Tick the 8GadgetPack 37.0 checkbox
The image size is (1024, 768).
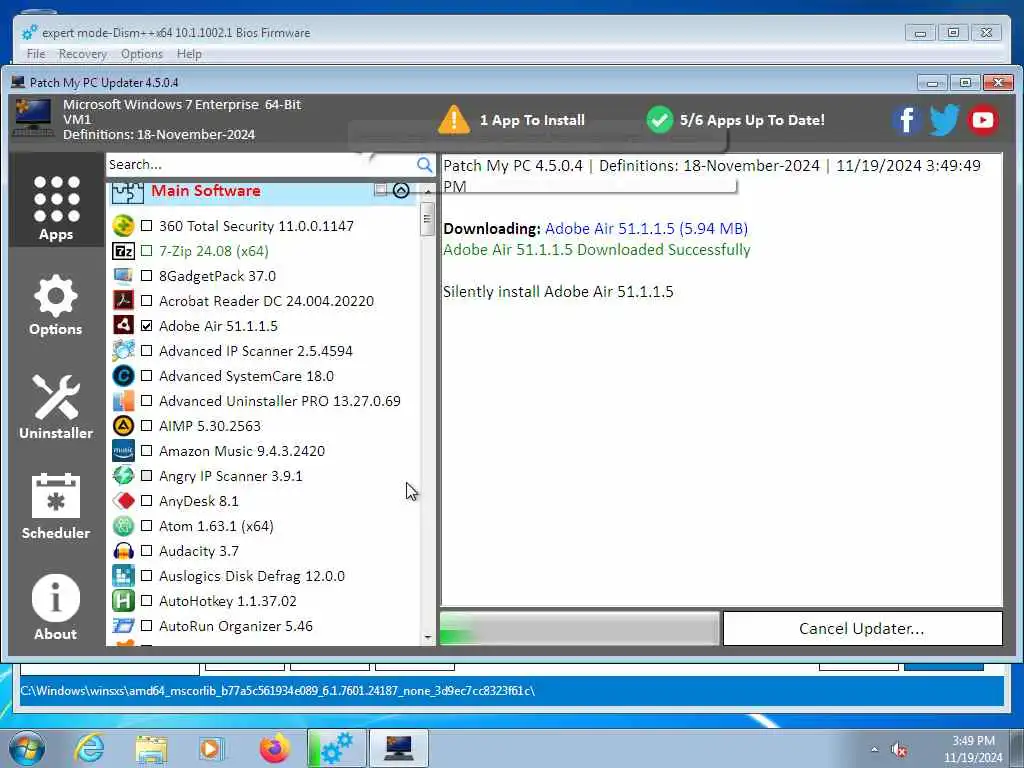tap(147, 276)
